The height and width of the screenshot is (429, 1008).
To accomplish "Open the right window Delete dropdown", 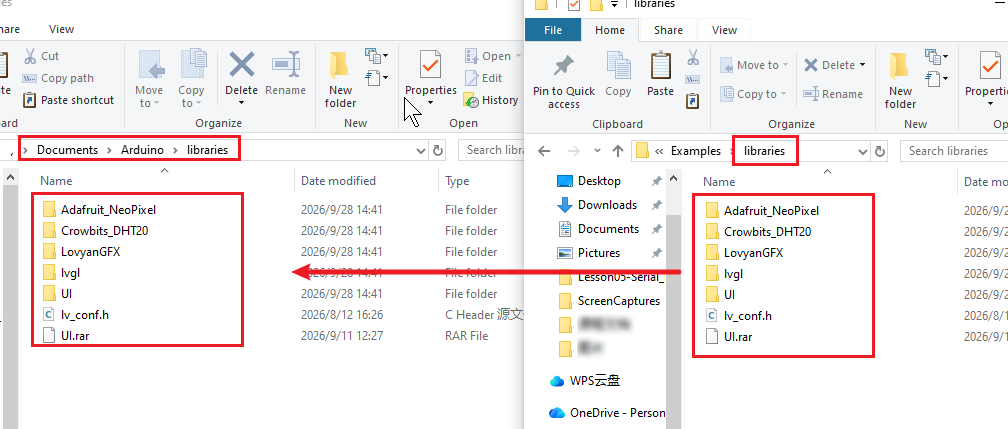I will pos(862,65).
